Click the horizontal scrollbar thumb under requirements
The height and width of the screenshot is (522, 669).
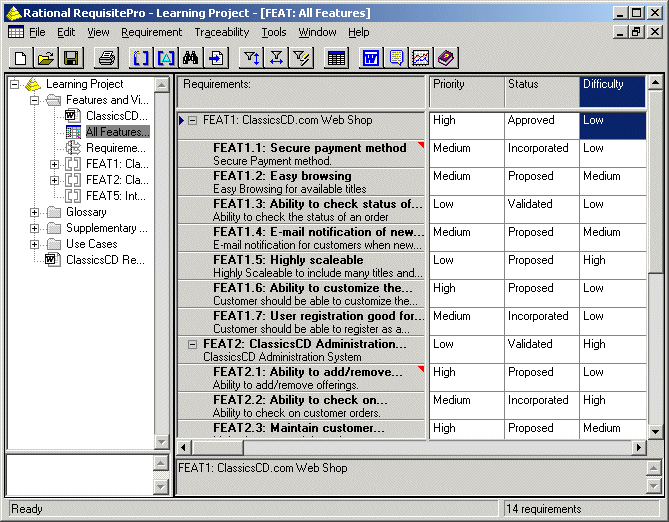[x=218, y=448]
